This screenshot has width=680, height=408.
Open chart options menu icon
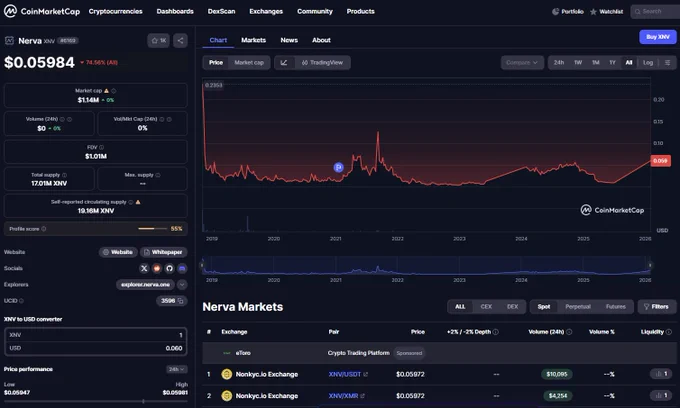(x=667, y=62)
